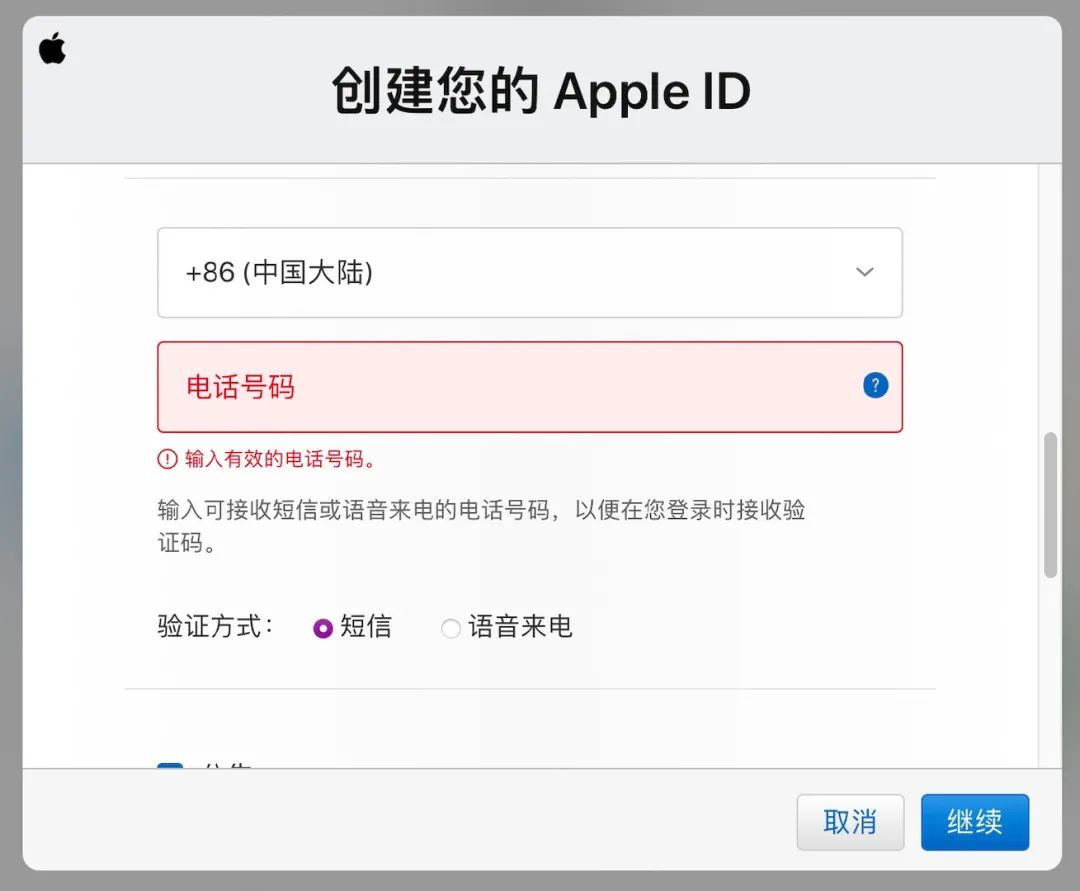This screenshot has width=1080, height=891.
Task: Focus the 电话号码 phone number field
Action: tap(530, 387)
